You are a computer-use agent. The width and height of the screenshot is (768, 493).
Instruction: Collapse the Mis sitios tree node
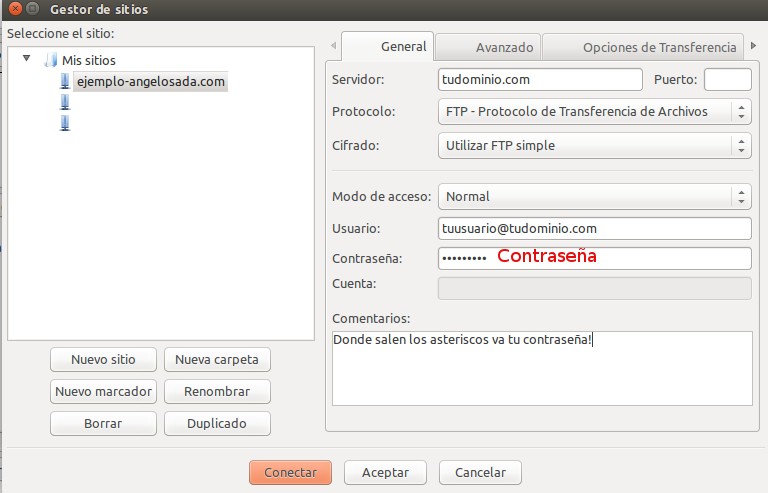[27, 59]
